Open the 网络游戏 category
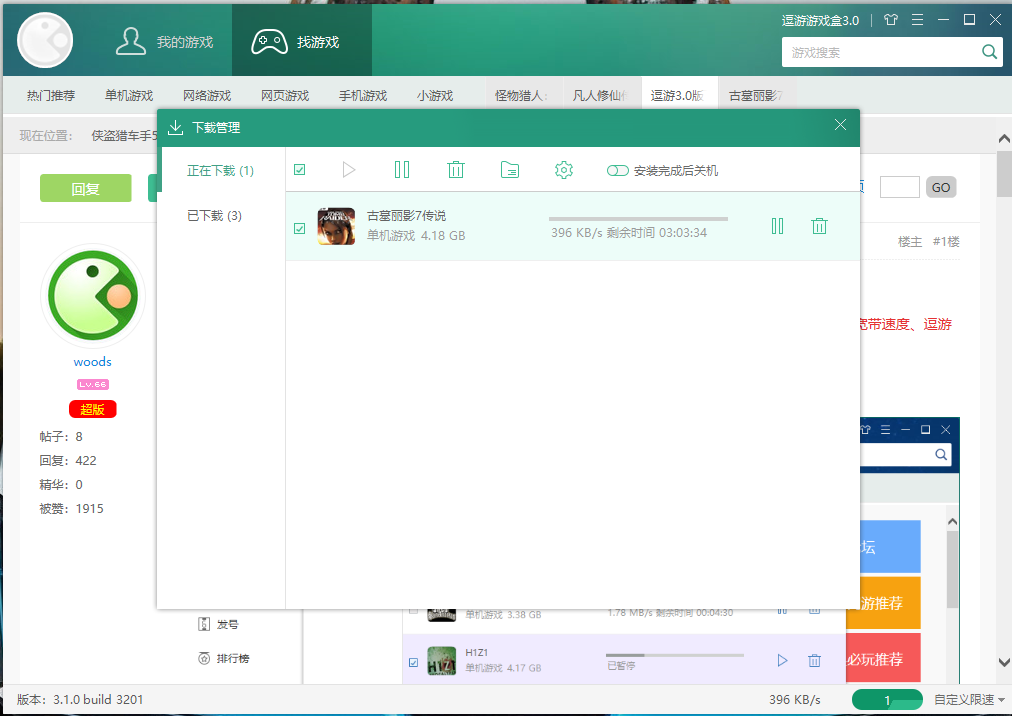Screen dimensions: 1012x716 207,96
